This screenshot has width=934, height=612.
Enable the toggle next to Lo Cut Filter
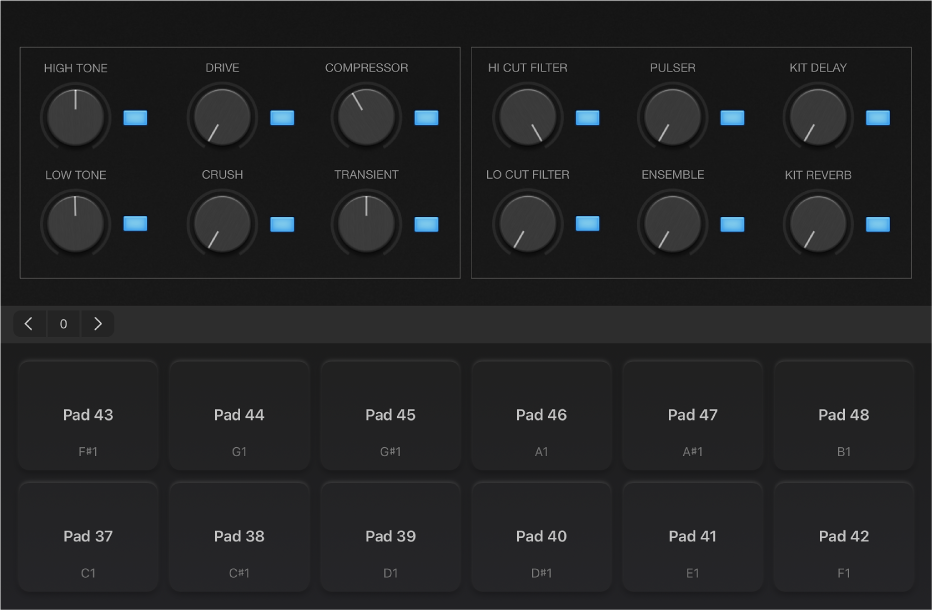point(588,224)
